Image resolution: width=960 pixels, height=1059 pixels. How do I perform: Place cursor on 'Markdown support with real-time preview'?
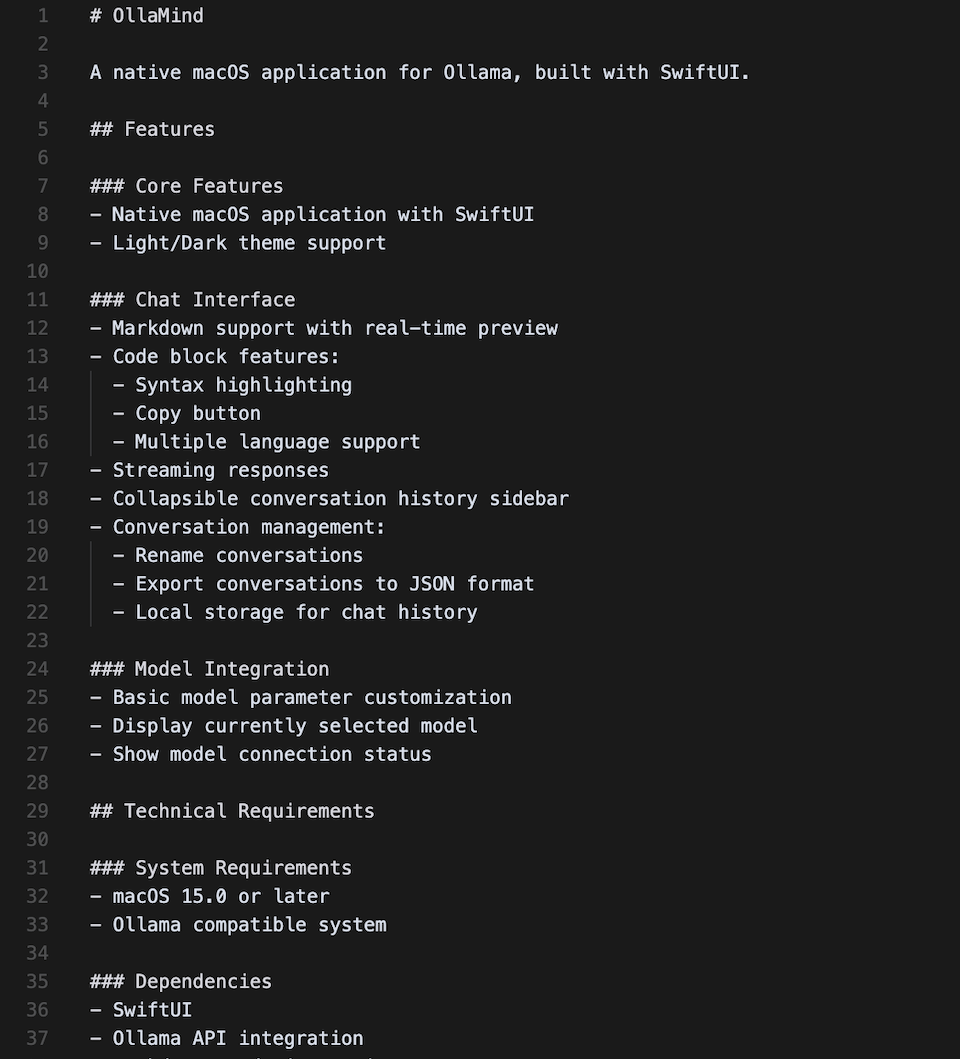coord(334,328)
